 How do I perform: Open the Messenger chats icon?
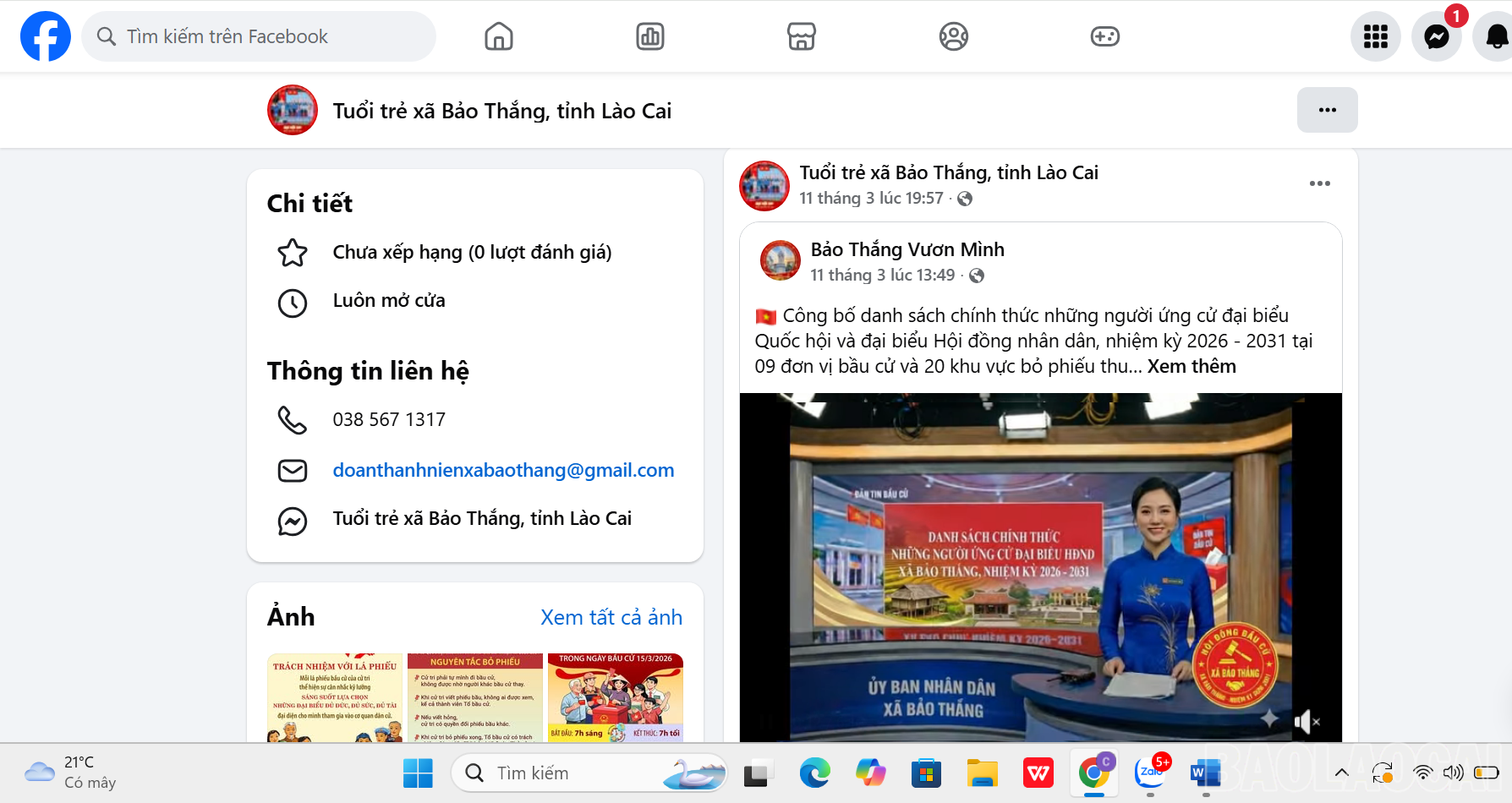(x=1436, y=36)
